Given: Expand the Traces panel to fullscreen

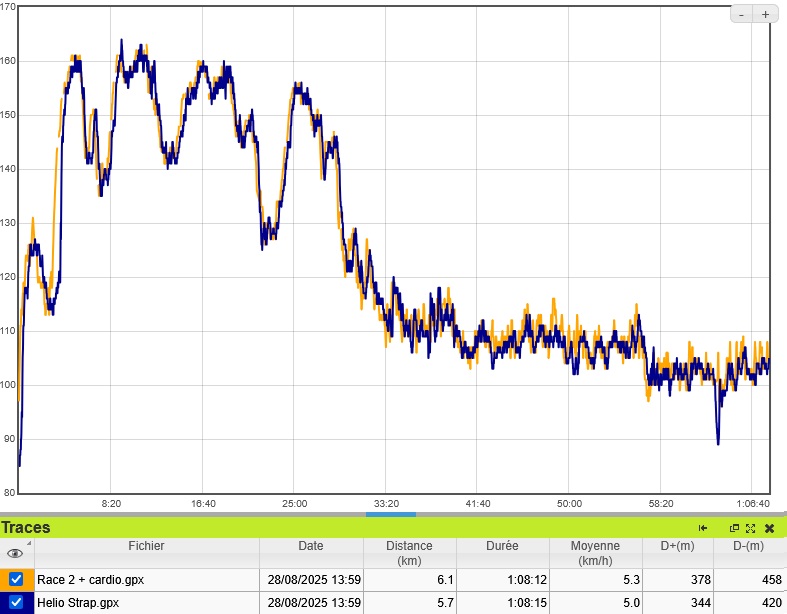Looking at the screenshot, I should tap(750, 528).
